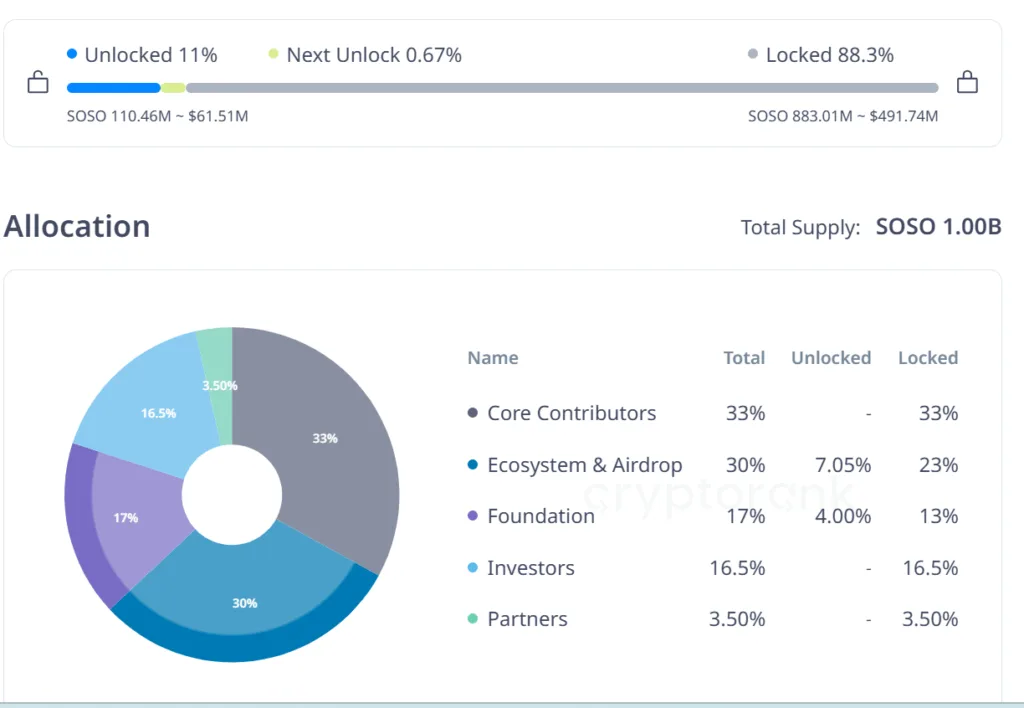Click the purple dot beside Foundation
Viewport: 1024px width, 708px height.
tap(471, 516)
